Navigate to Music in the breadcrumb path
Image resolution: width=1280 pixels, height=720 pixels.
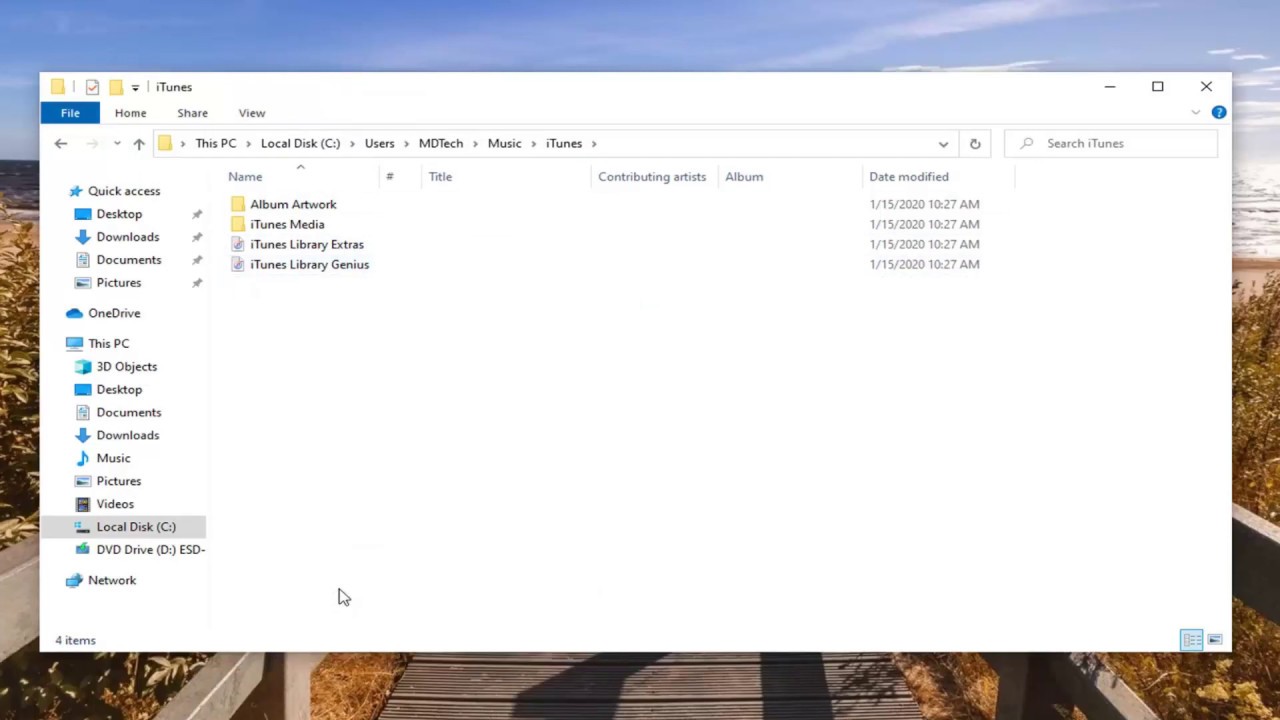click(x=504, y=144)
